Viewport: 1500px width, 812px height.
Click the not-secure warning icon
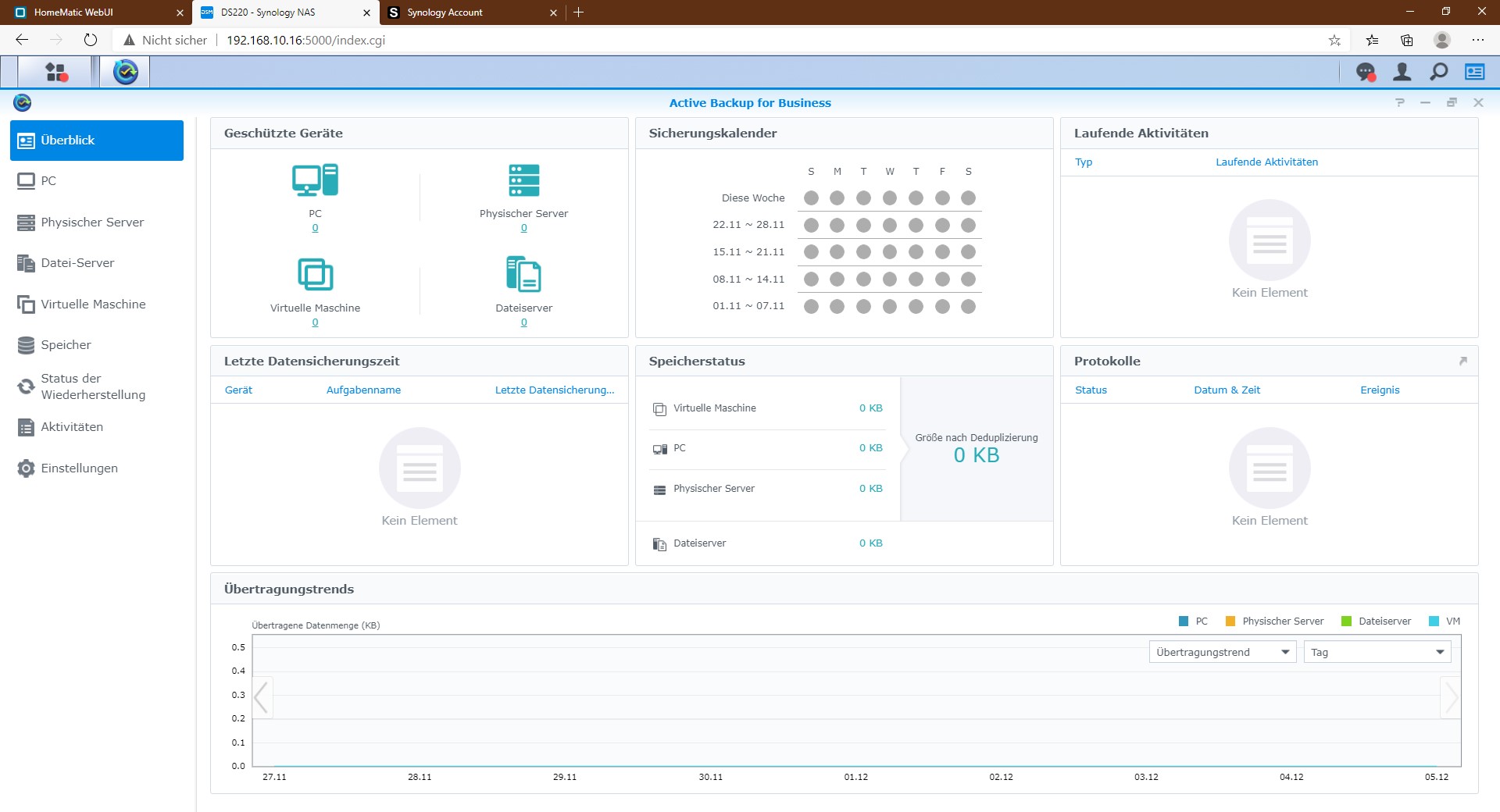pyautogui.click(x=130, y=40)
